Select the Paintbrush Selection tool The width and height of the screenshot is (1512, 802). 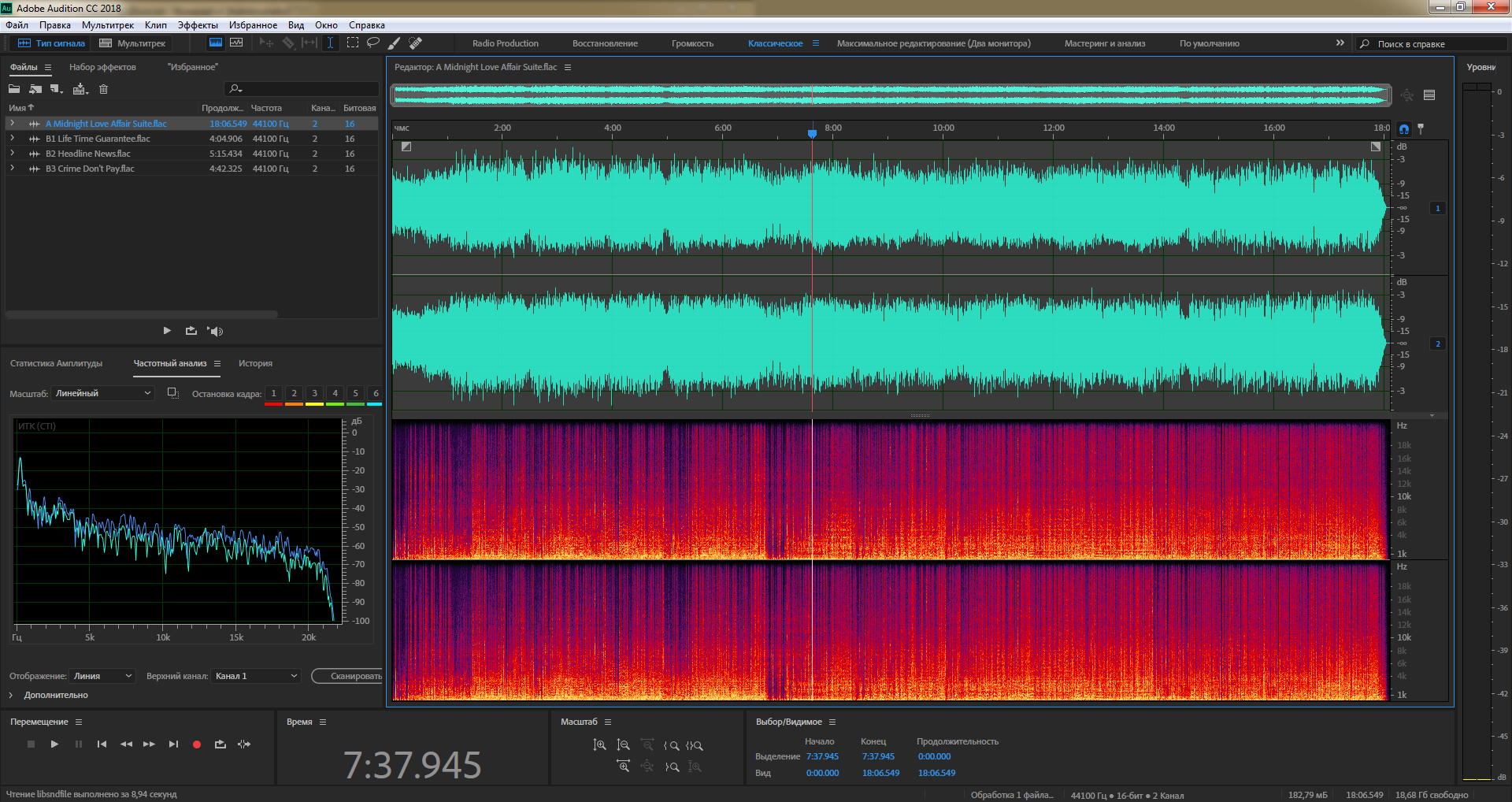click(x=395, y=43)
